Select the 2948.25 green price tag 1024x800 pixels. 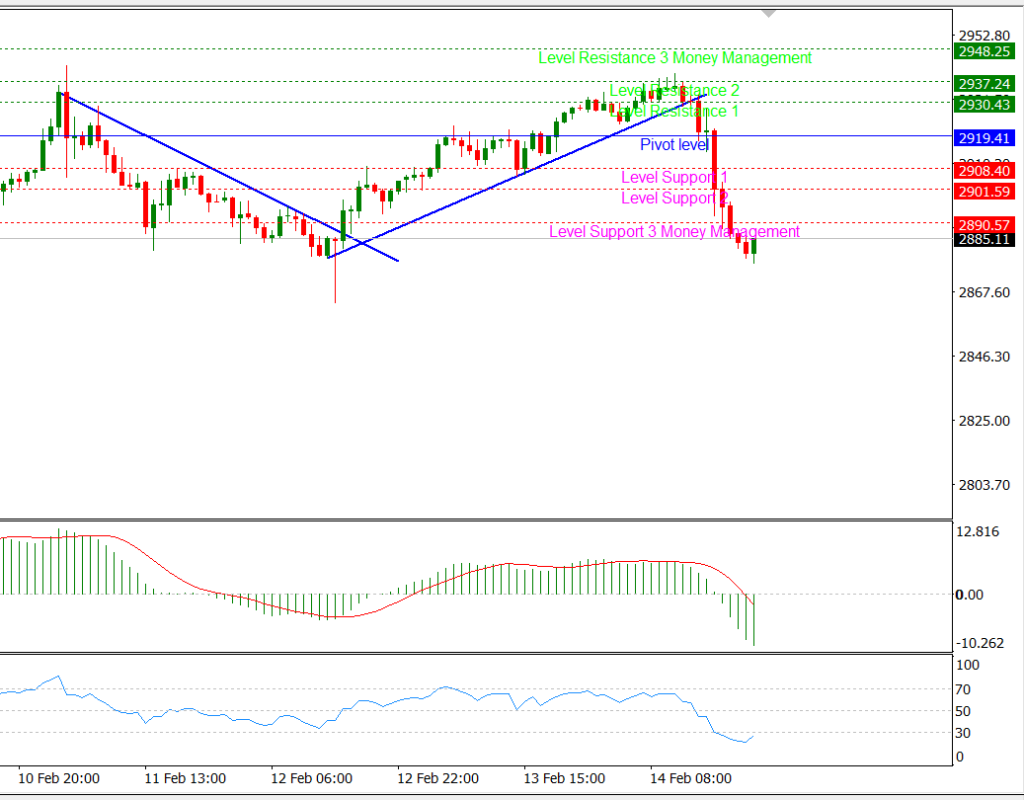tap(985, 51)
